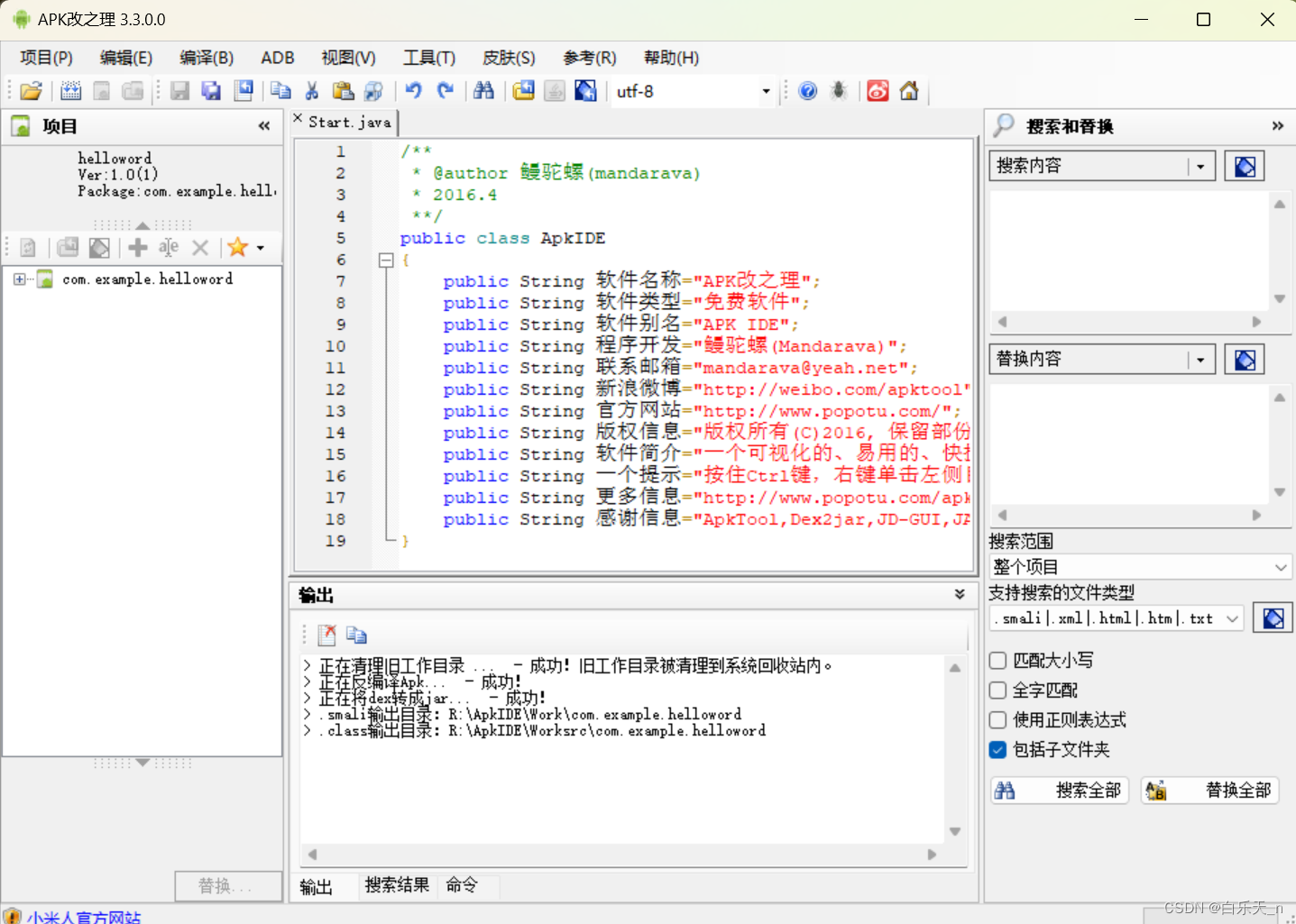Click the blue icon beside search content box
Screen dimensions: 1296x924
[1245, 166]
